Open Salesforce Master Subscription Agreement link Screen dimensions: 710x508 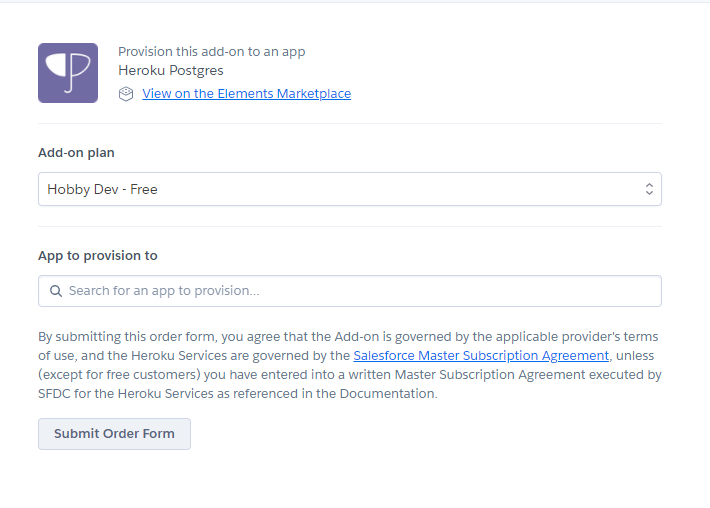click(x=481, y=355)
